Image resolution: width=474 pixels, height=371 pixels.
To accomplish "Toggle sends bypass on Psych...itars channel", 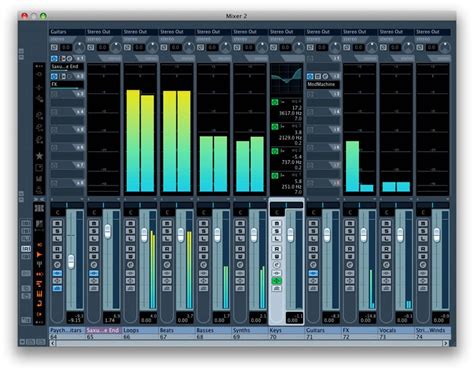I will 57,289.
